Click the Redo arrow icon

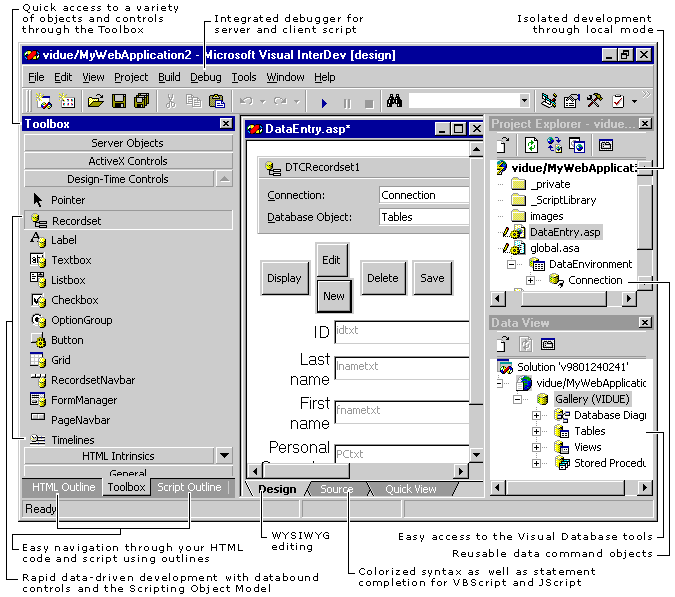tap(280, 102)
